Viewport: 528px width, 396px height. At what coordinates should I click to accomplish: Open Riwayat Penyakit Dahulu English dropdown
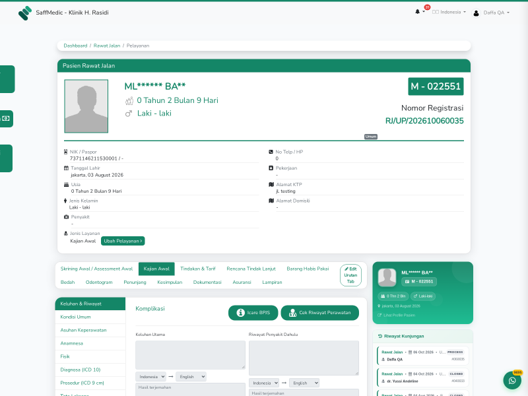click(x=304, y=383)
